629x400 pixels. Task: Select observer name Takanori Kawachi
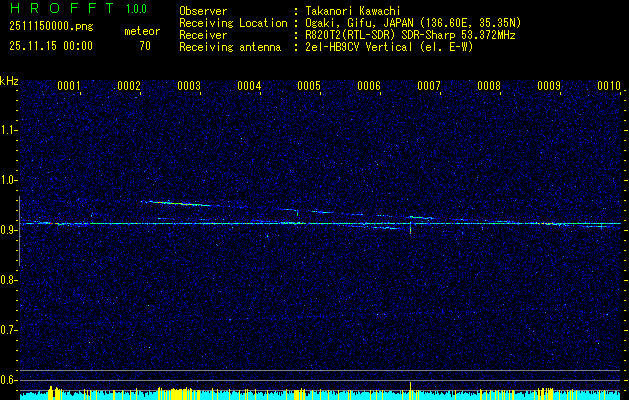[x=353, y=10]
